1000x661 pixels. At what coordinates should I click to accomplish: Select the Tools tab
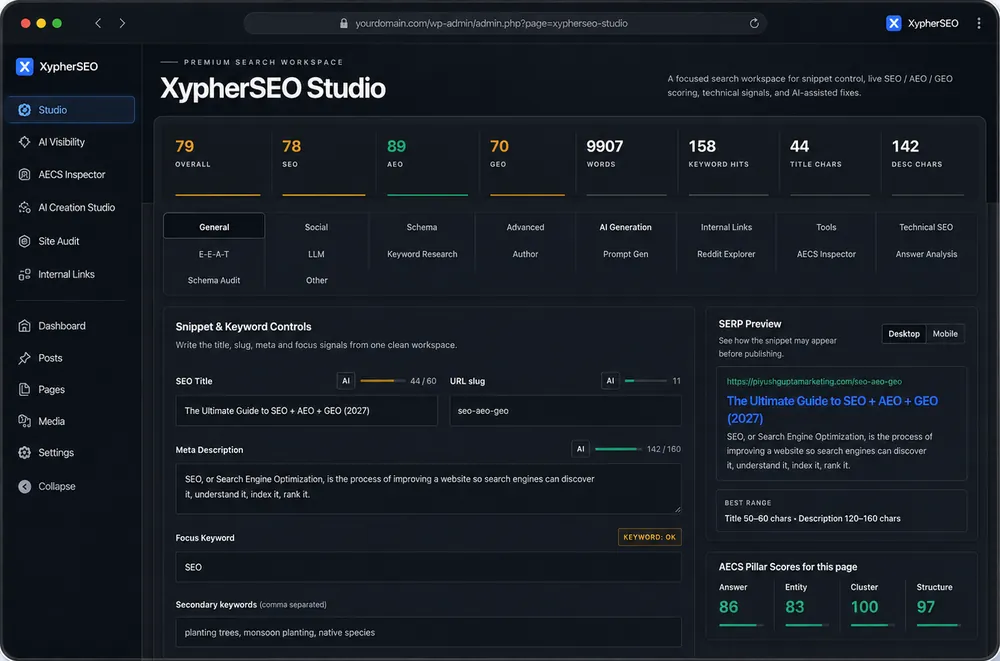tap(826, 227)
